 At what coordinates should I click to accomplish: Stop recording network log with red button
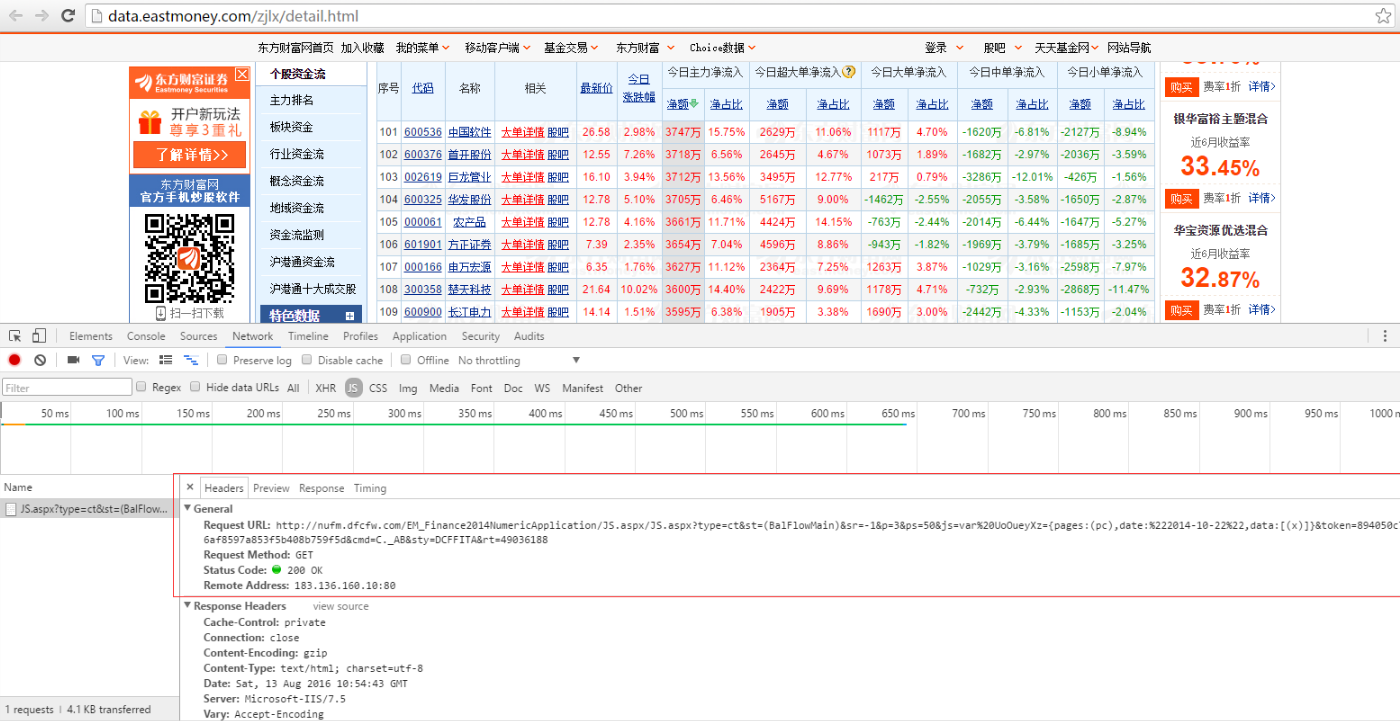point(15,360)
